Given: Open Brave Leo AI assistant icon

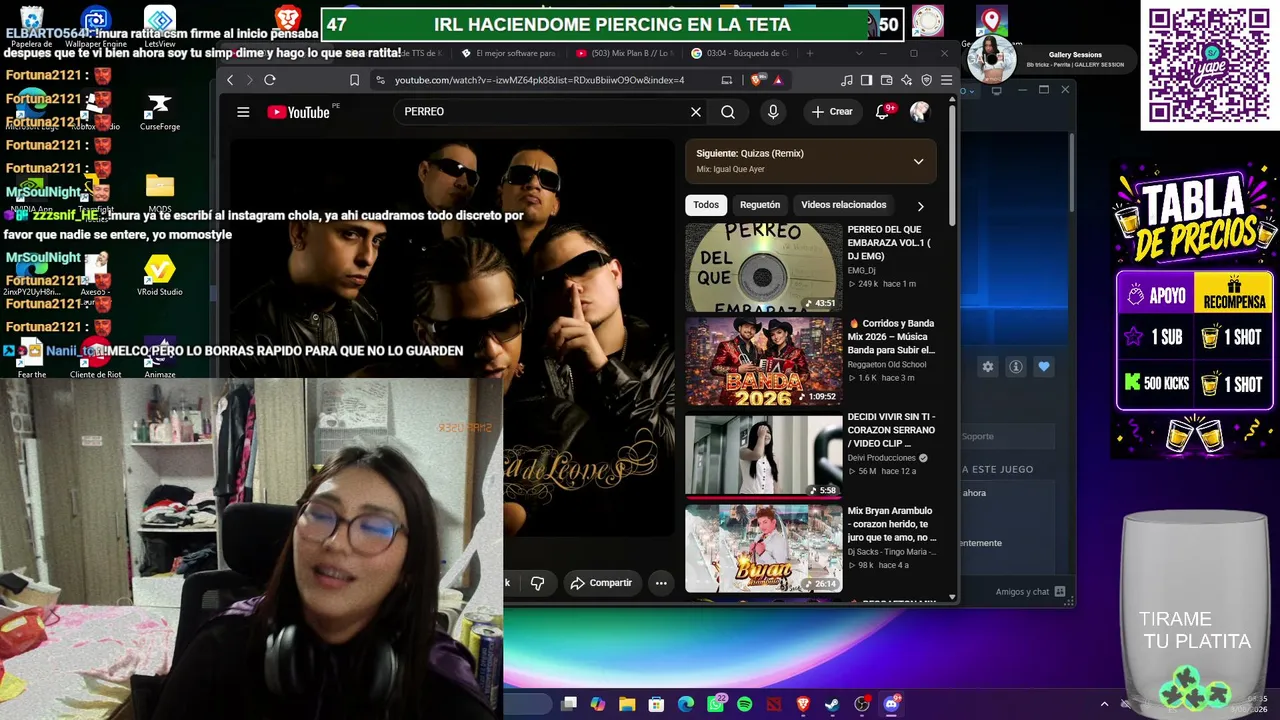Looking at the screenshot, I should (x=907, y=80).
